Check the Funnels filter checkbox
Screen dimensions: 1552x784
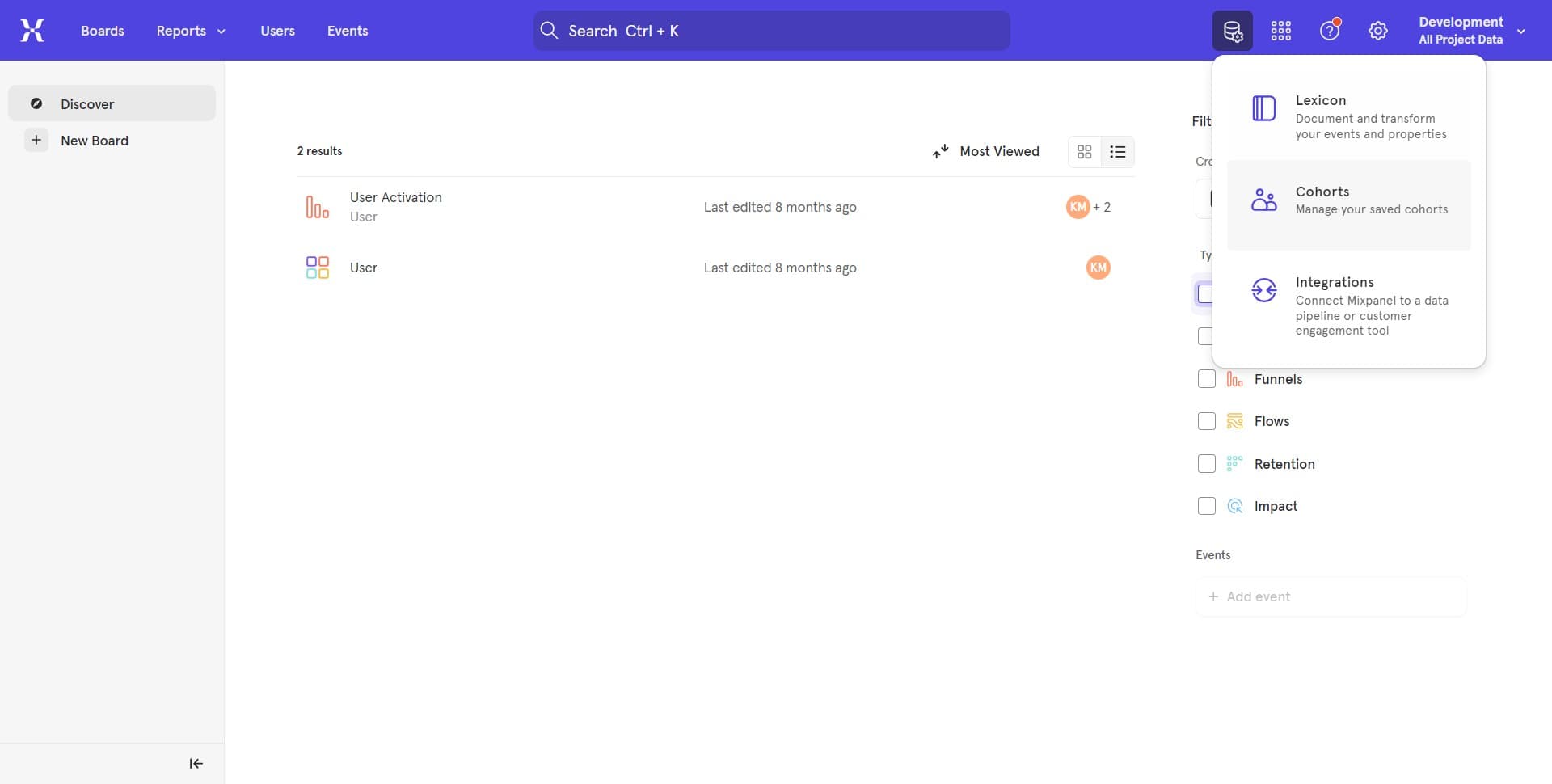tap(1206, 378)
